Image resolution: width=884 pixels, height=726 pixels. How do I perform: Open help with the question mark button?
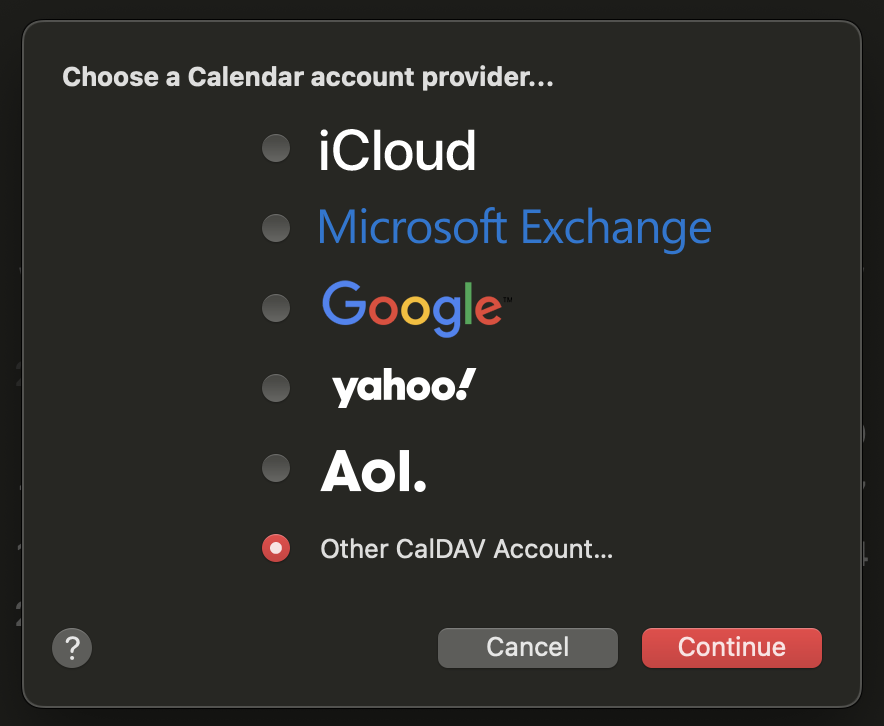(x=72, y=648)
